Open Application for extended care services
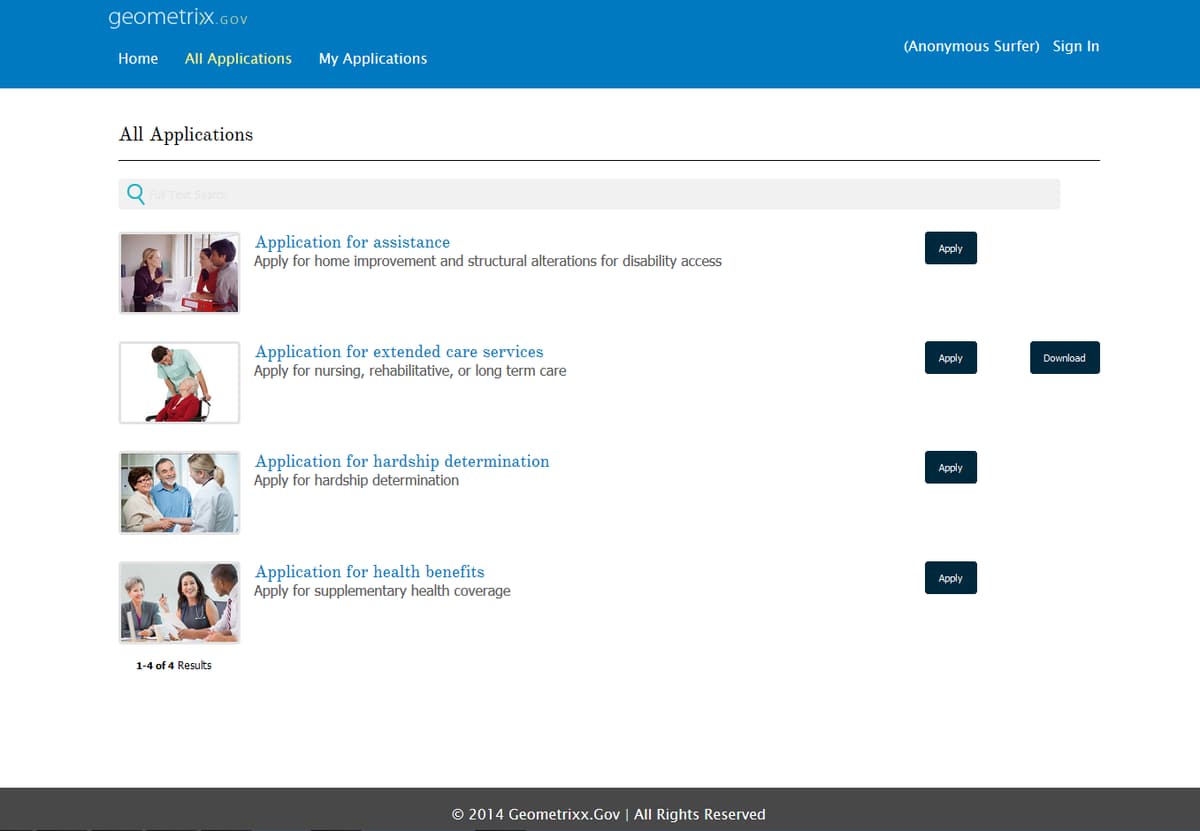 tap(399, 352)
